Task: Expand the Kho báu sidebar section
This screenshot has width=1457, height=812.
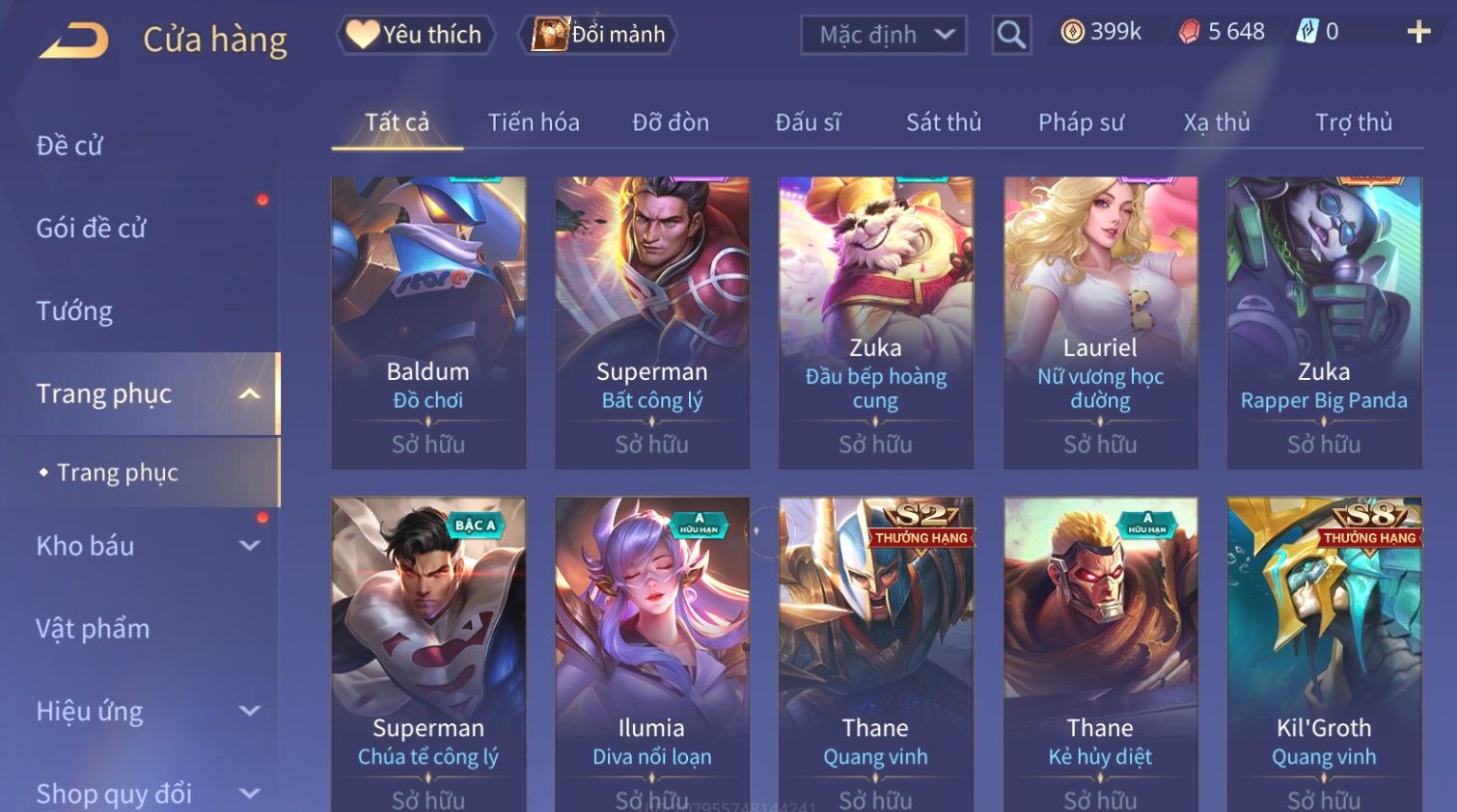Action: click(250, 546)
